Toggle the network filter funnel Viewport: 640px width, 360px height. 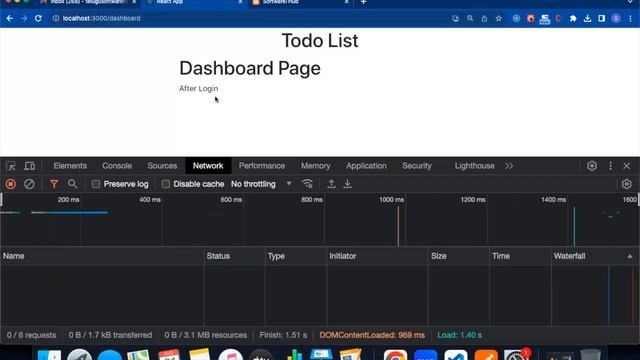click(x=54, y=184)
